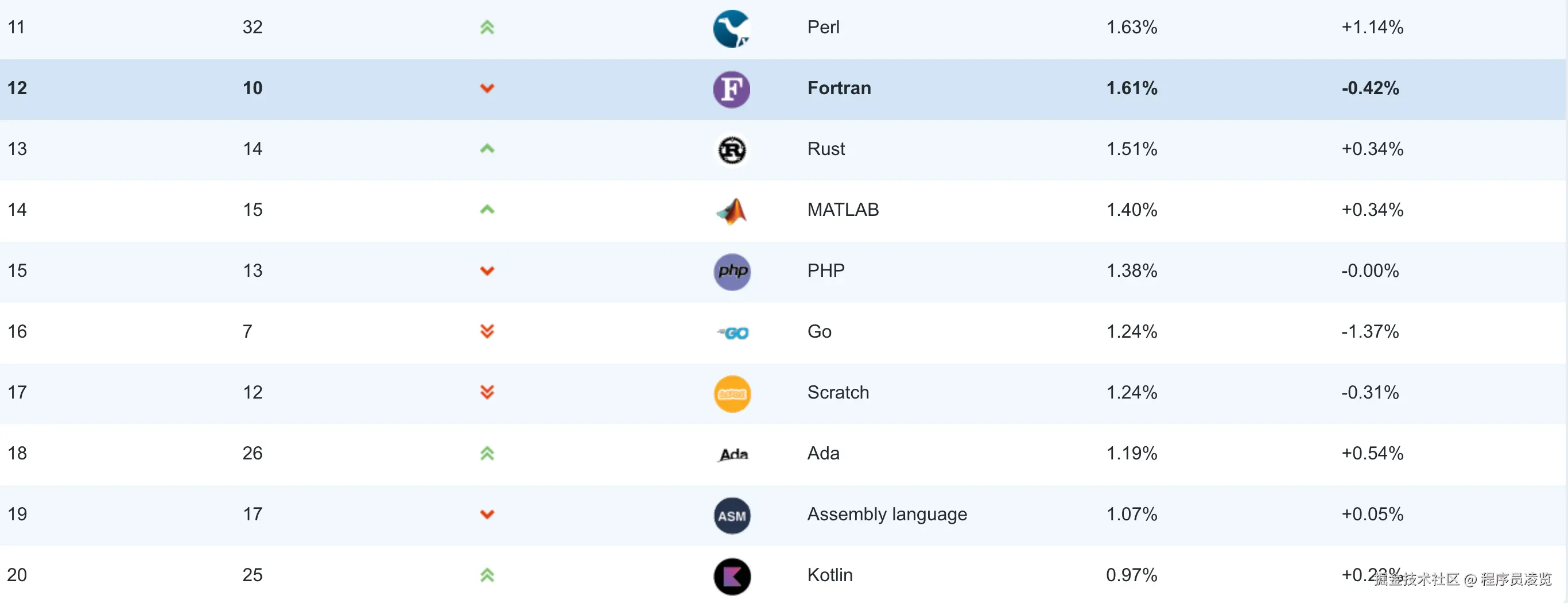This screenshot has width=1568, height=603.
Task: Click the red down arrow in Fortran row
Action: 486,88
